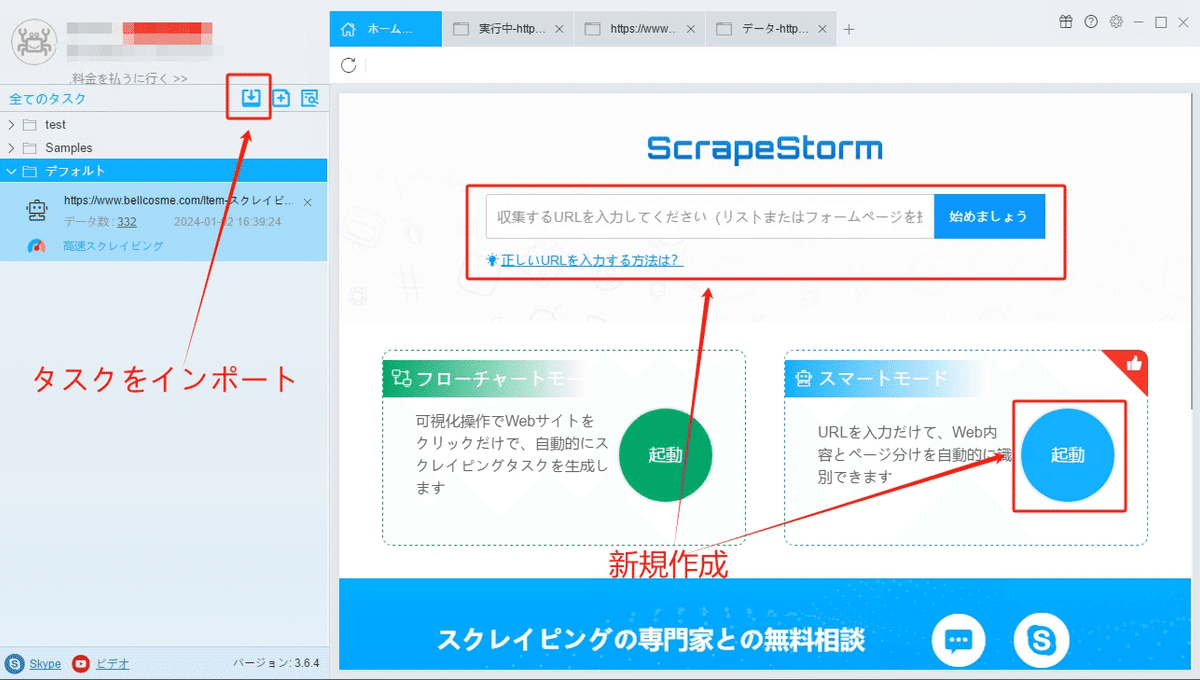Click the new task plus icon
The height and width of the screenshot is (680, 1200).
[281, 98]
